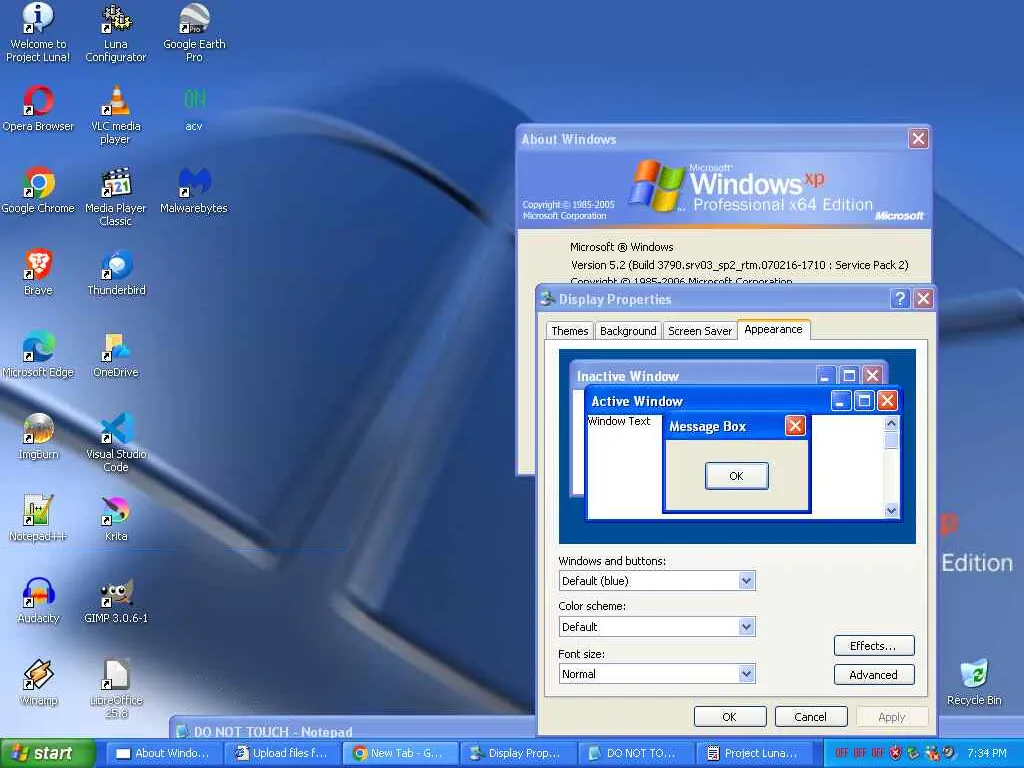Open Advanced appearance settings

(874, 675)
